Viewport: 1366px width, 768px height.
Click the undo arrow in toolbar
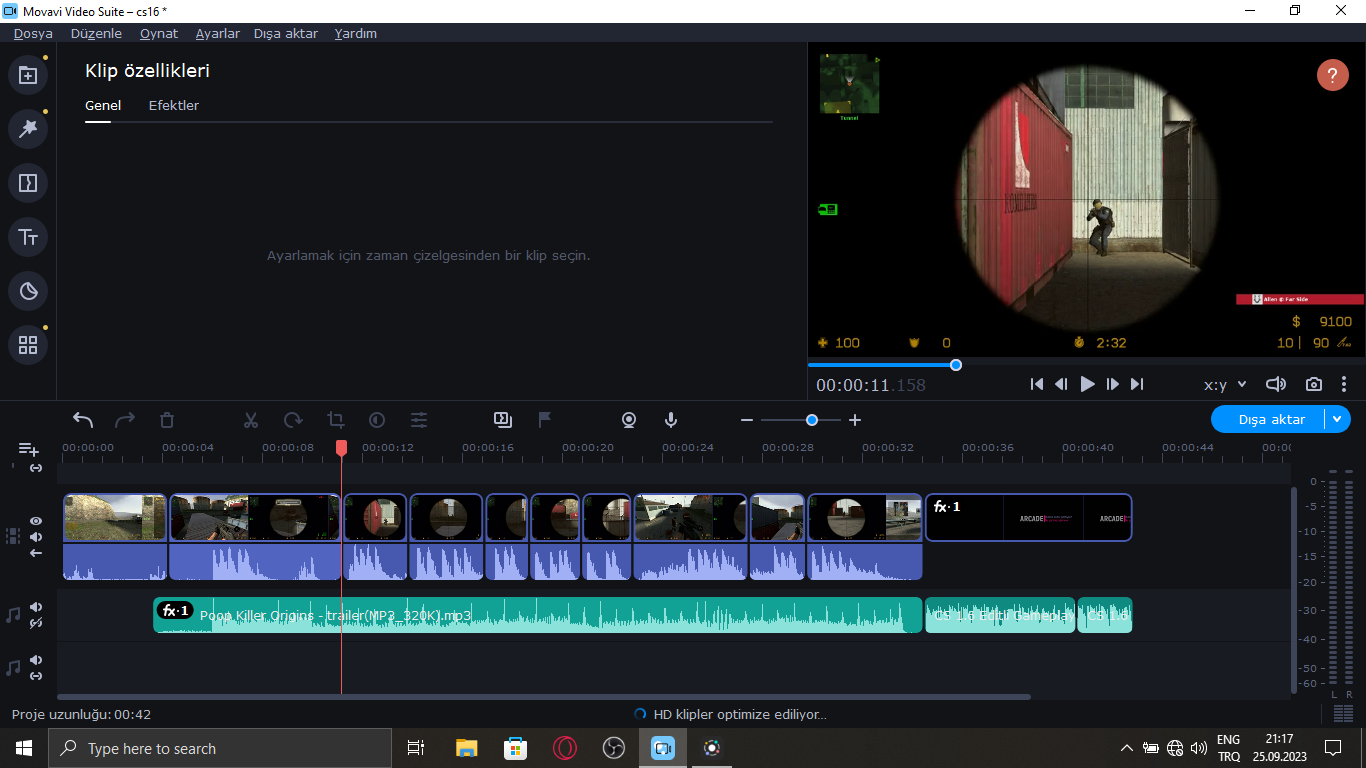pos(83,420)
